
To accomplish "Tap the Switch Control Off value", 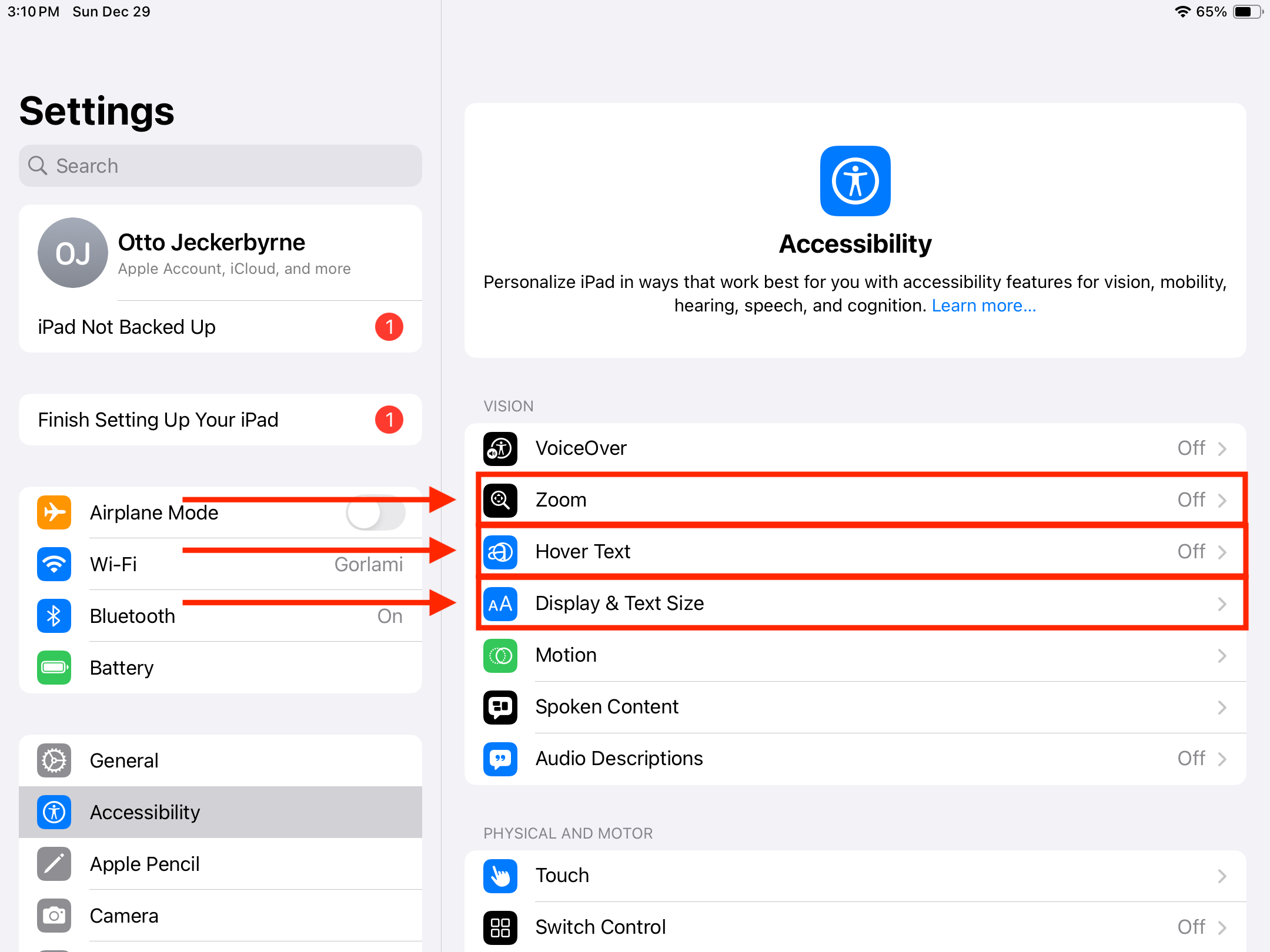I will pos(1191,927).
